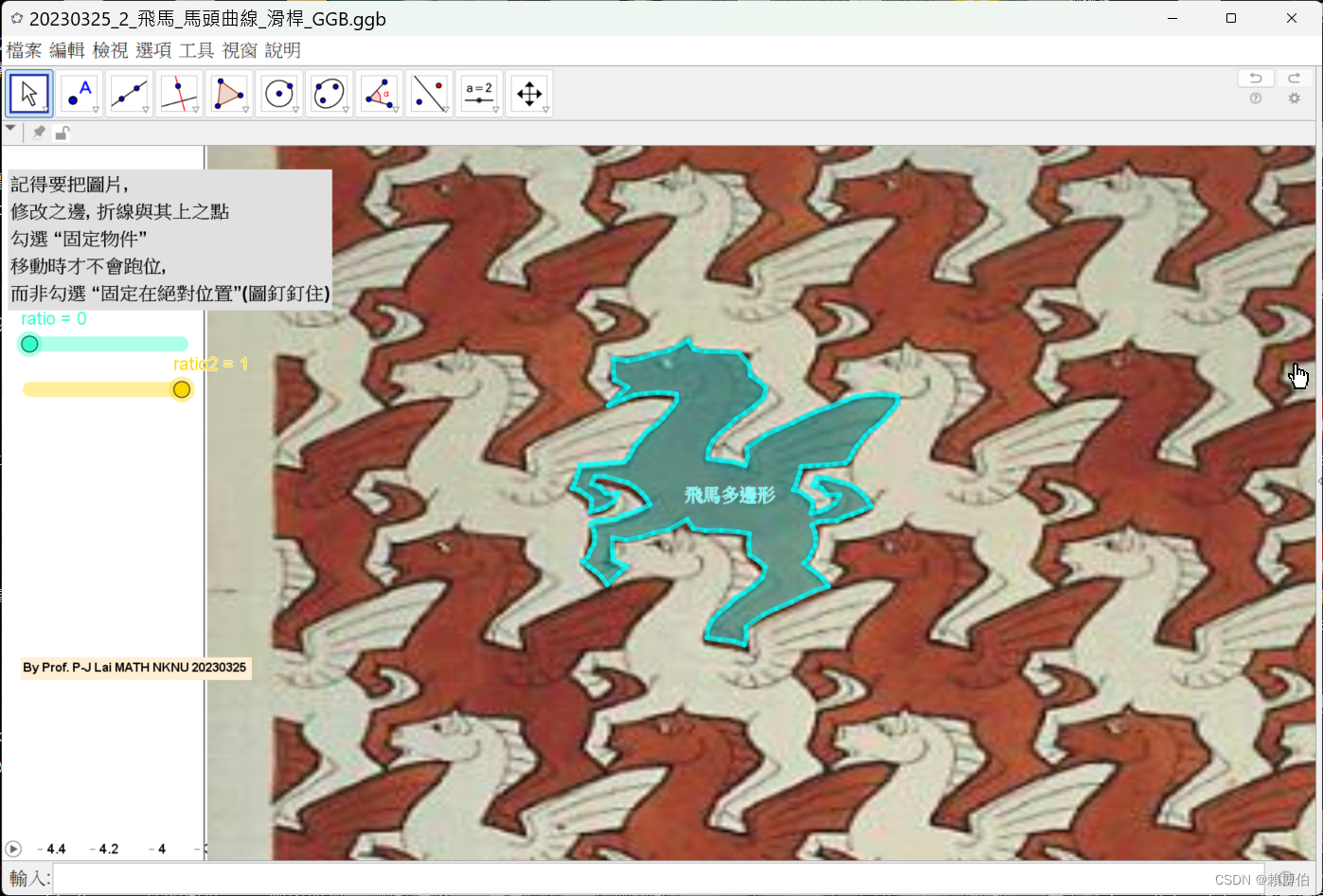Click the Undo arrow button
The width and height of the screenshot is (1323, 896).
(x=1256, y=78)
